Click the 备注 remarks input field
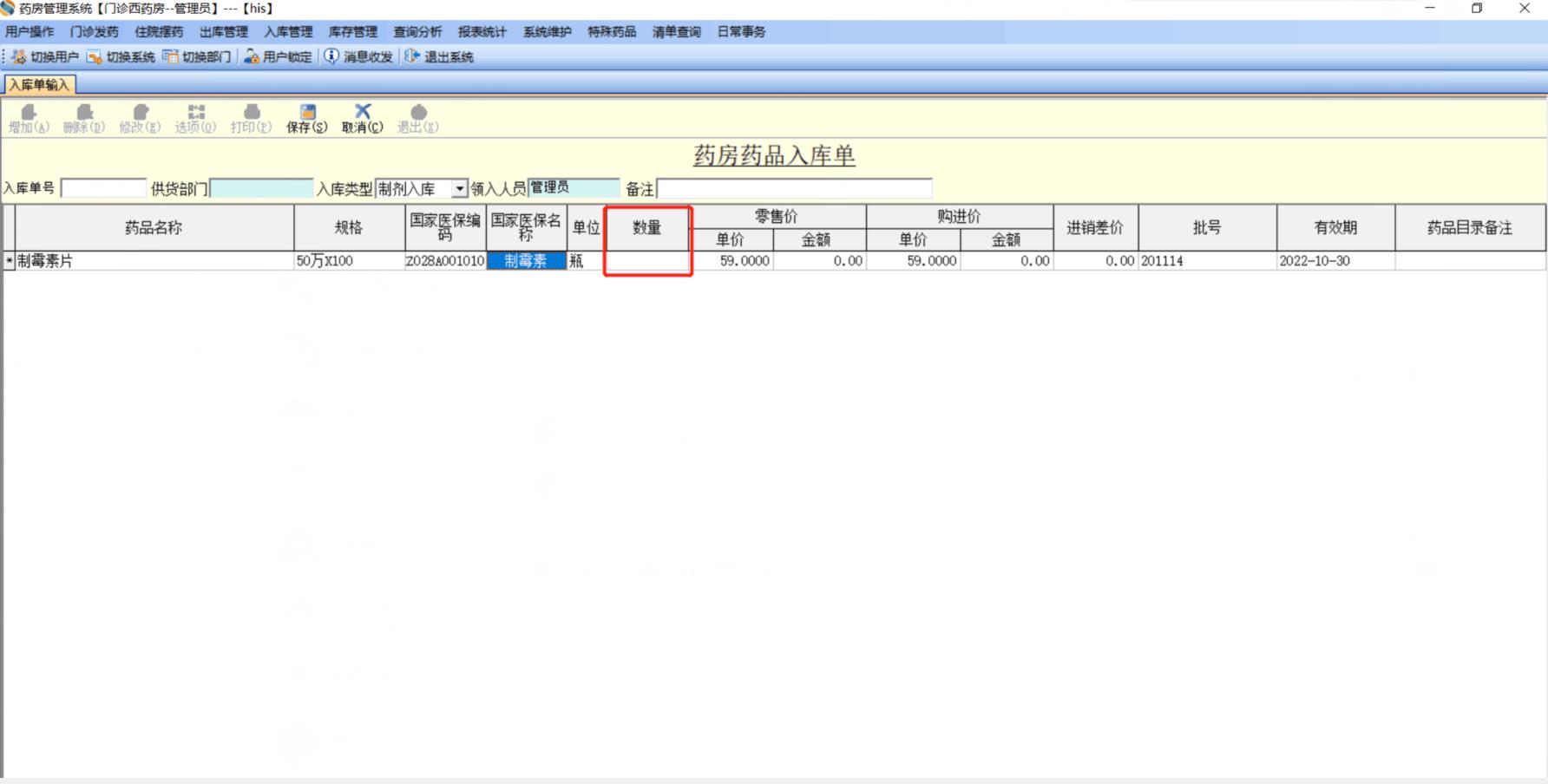The width and height of the screenshot is (1548, 784). 794,188
